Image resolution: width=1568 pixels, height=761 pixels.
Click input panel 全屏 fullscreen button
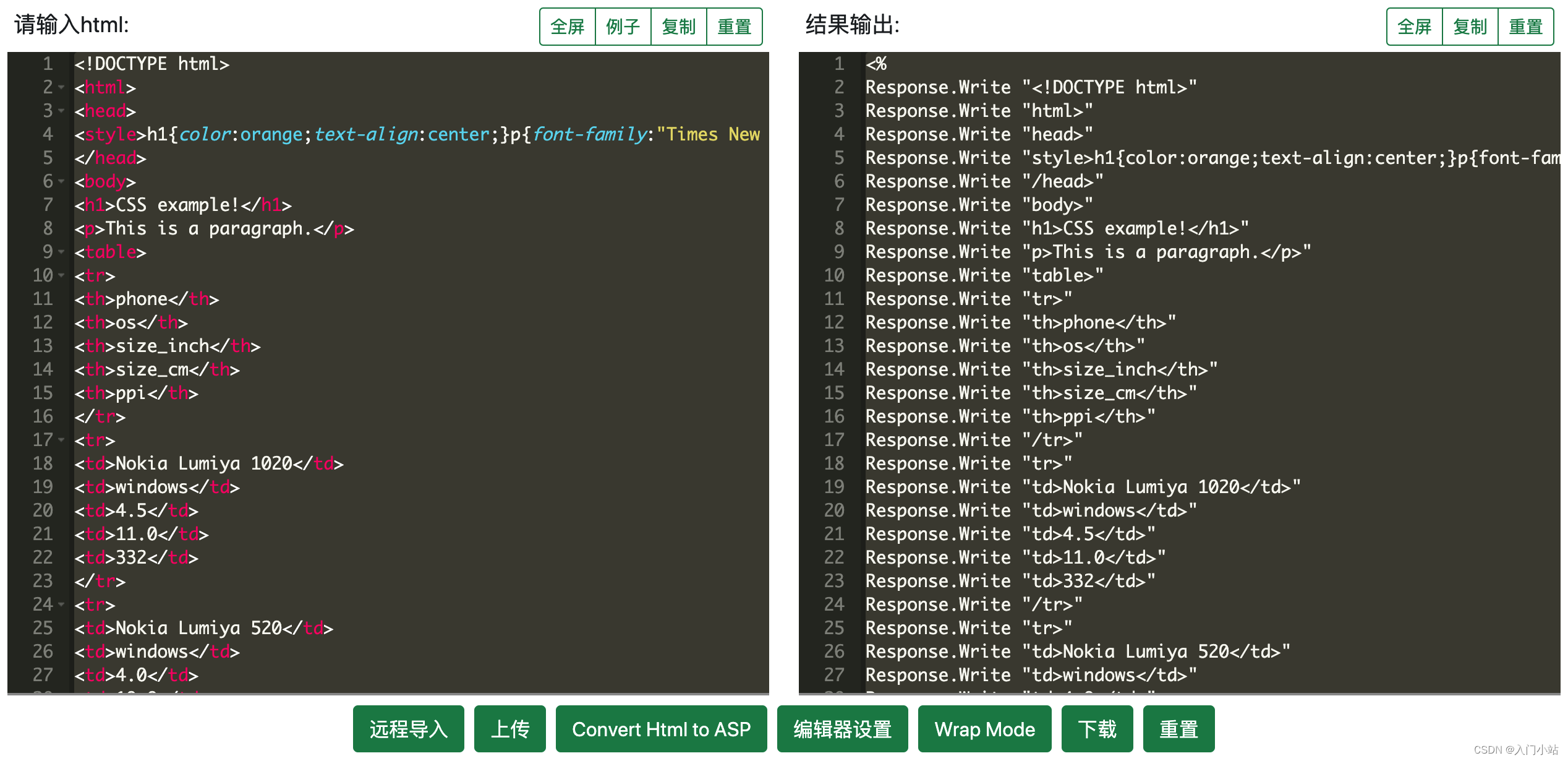coord(567,27)
